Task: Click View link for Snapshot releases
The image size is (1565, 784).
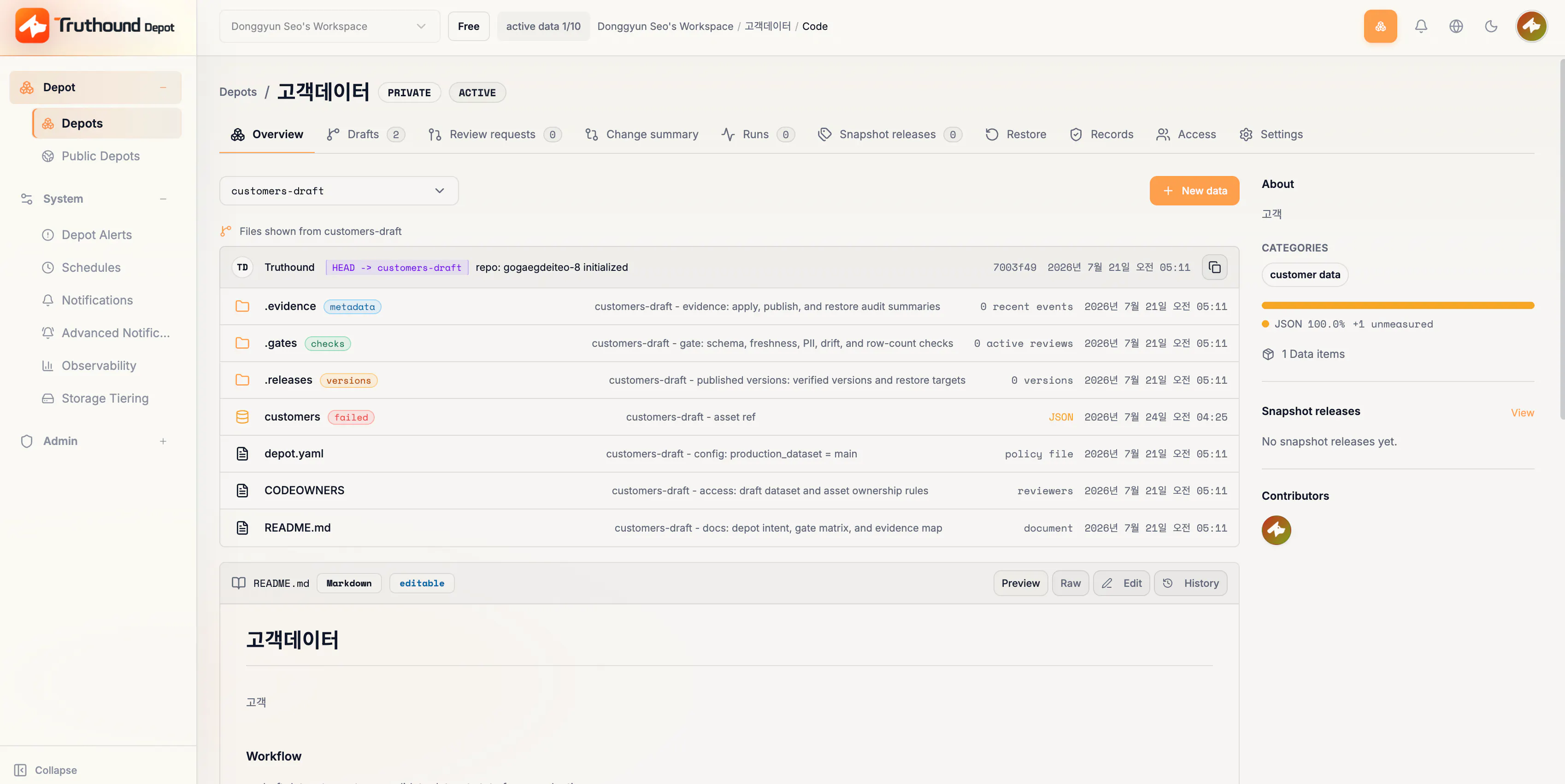Action: click(x=1522, y=412)
